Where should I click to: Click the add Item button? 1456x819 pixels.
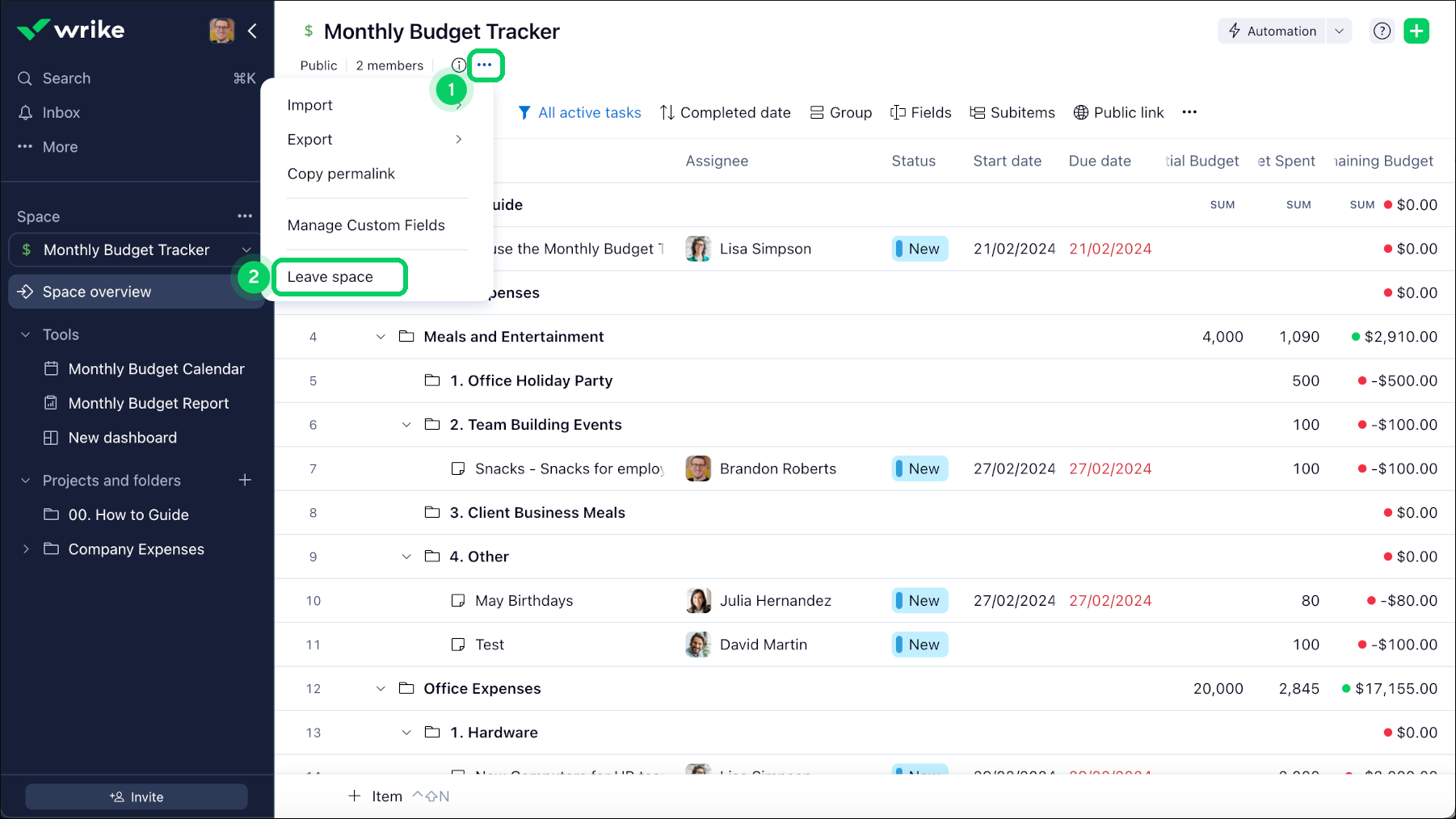point(376,796)
